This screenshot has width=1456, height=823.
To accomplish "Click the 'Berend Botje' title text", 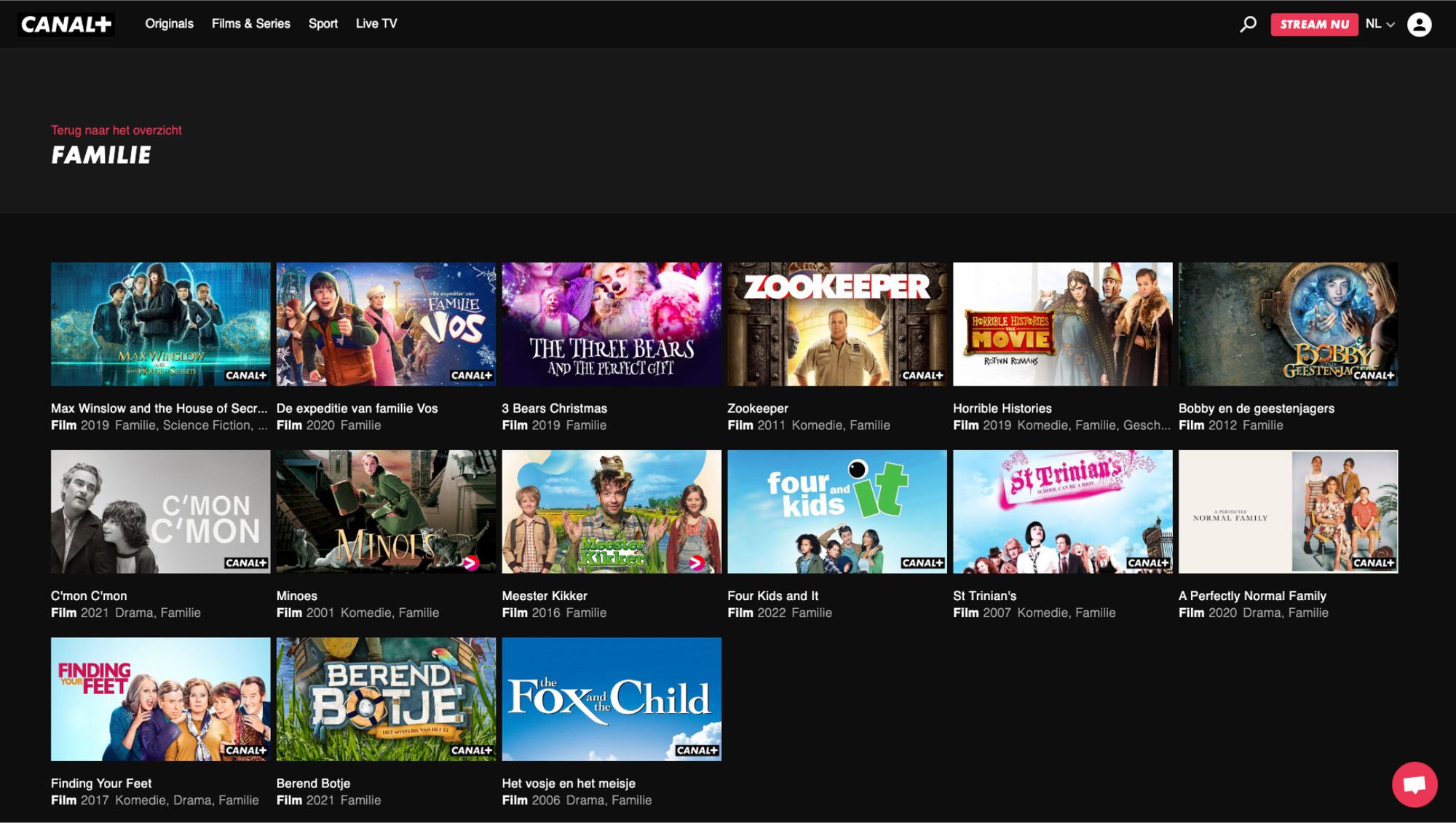I will pyautogui.click(x=314, y=784).
